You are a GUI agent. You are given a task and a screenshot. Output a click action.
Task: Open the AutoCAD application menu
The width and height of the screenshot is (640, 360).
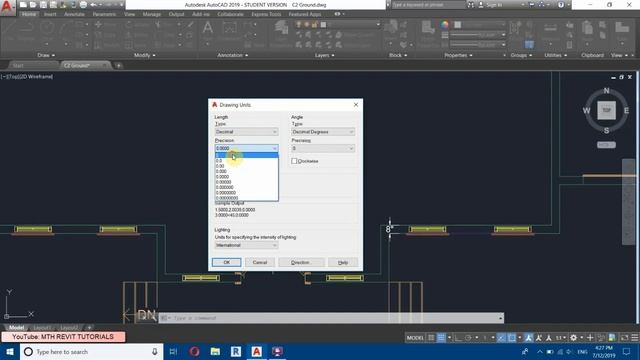pos(7,7)
